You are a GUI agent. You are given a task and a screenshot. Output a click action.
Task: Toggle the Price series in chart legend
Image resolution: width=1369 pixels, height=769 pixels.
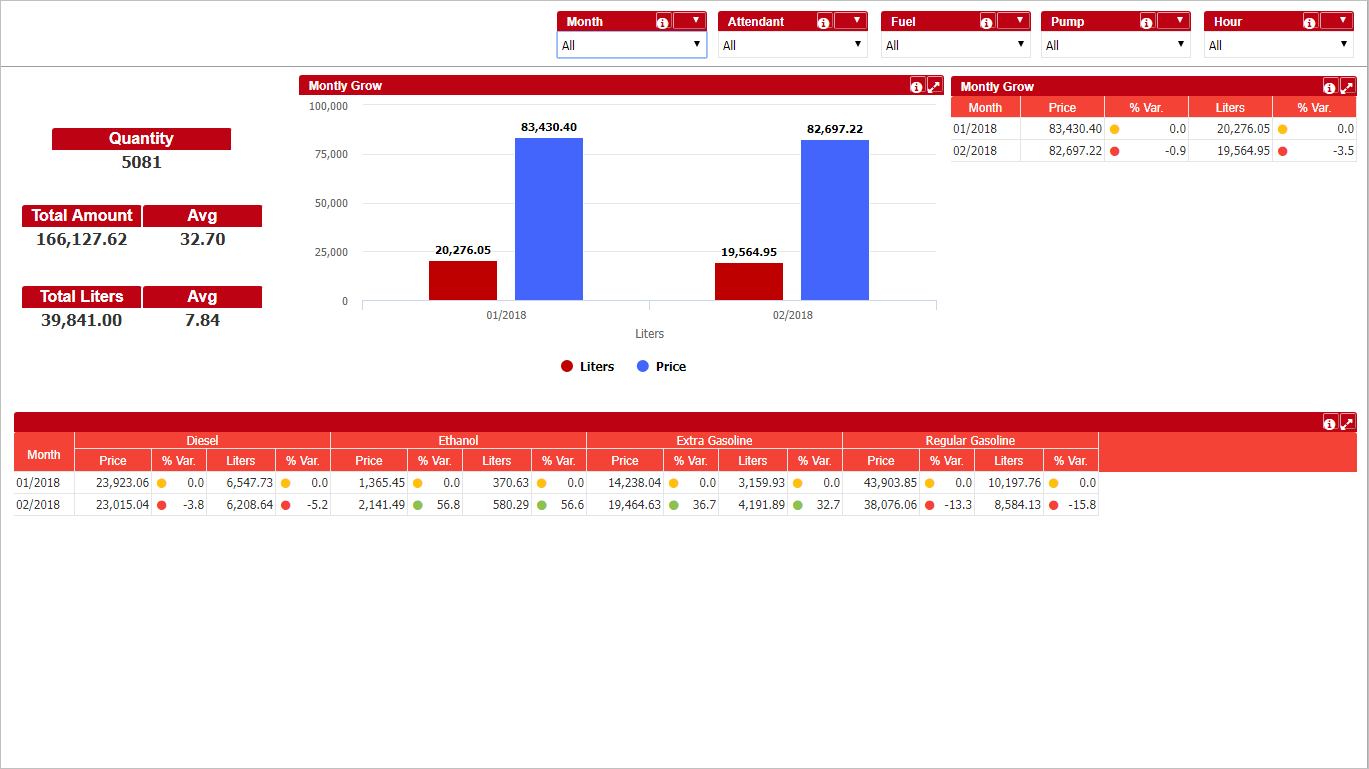(x=662, y=367)
